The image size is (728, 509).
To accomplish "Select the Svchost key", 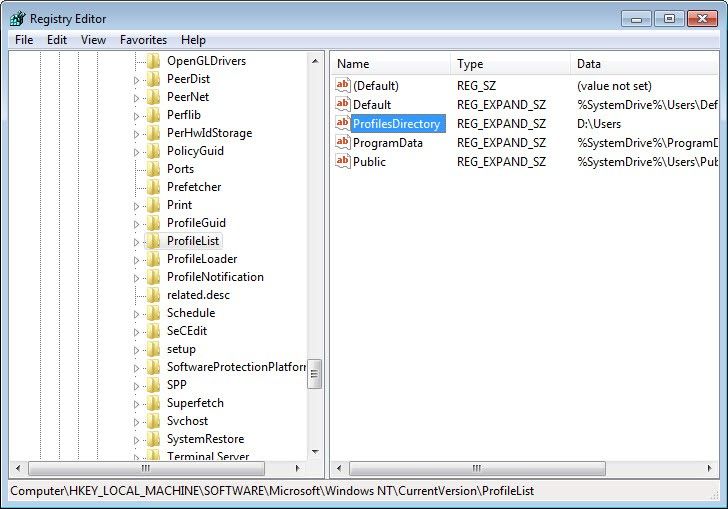I will 187,421.
